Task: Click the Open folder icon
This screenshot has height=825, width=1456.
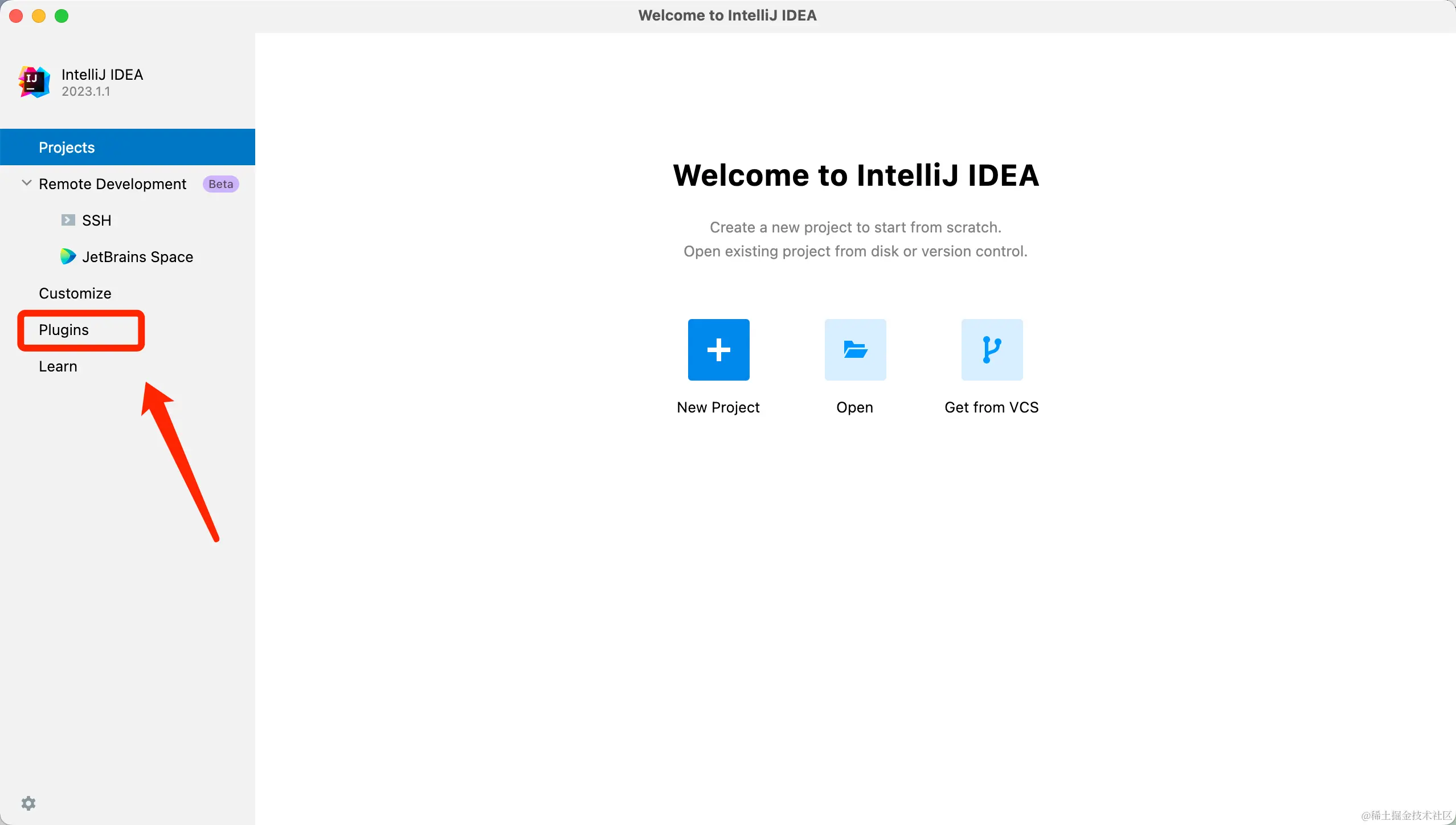Action: [855, 349]
